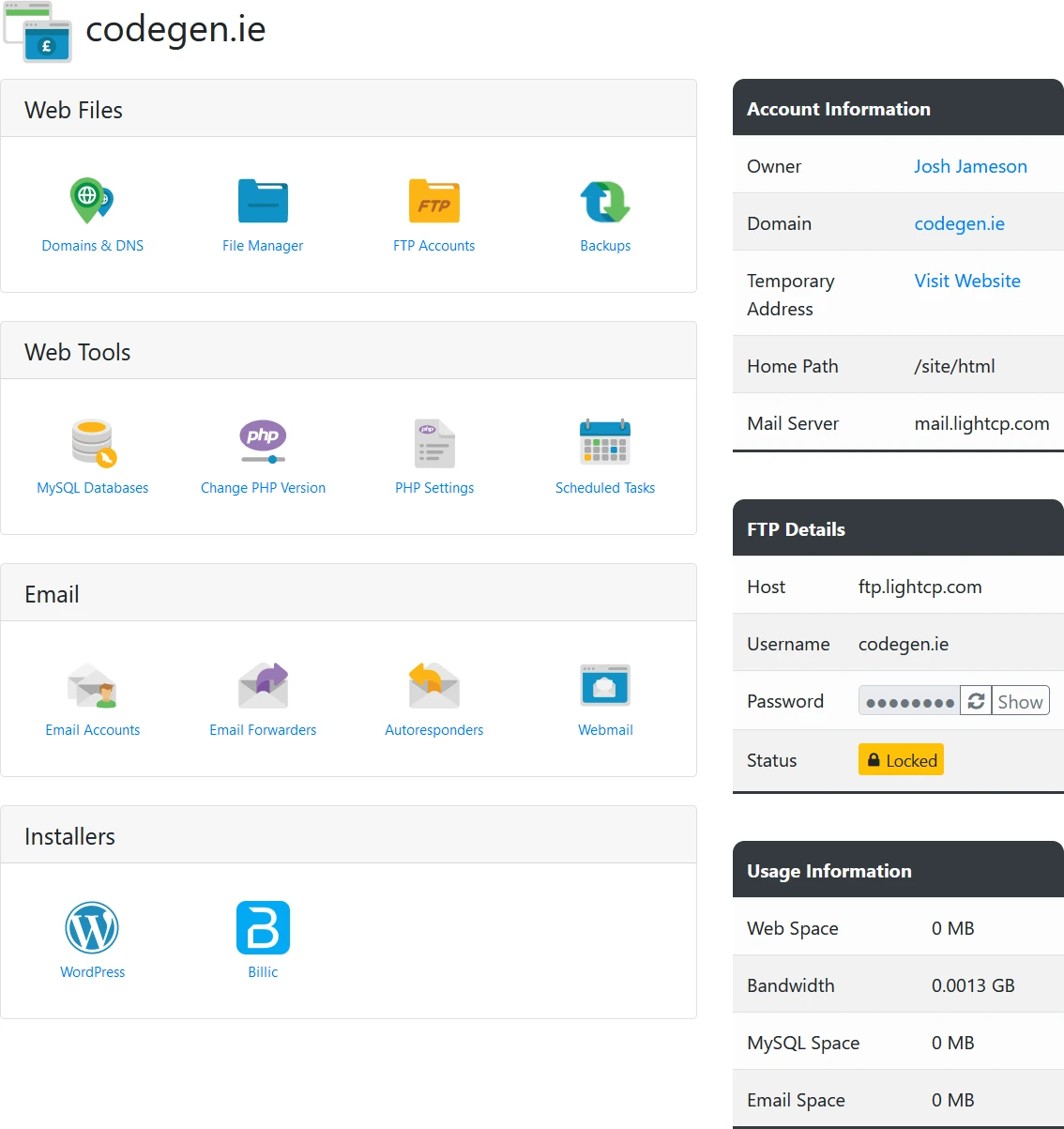The image size is (1064, 1129).
Task: Open the Billic installer icon
Action: pos(263,927)
